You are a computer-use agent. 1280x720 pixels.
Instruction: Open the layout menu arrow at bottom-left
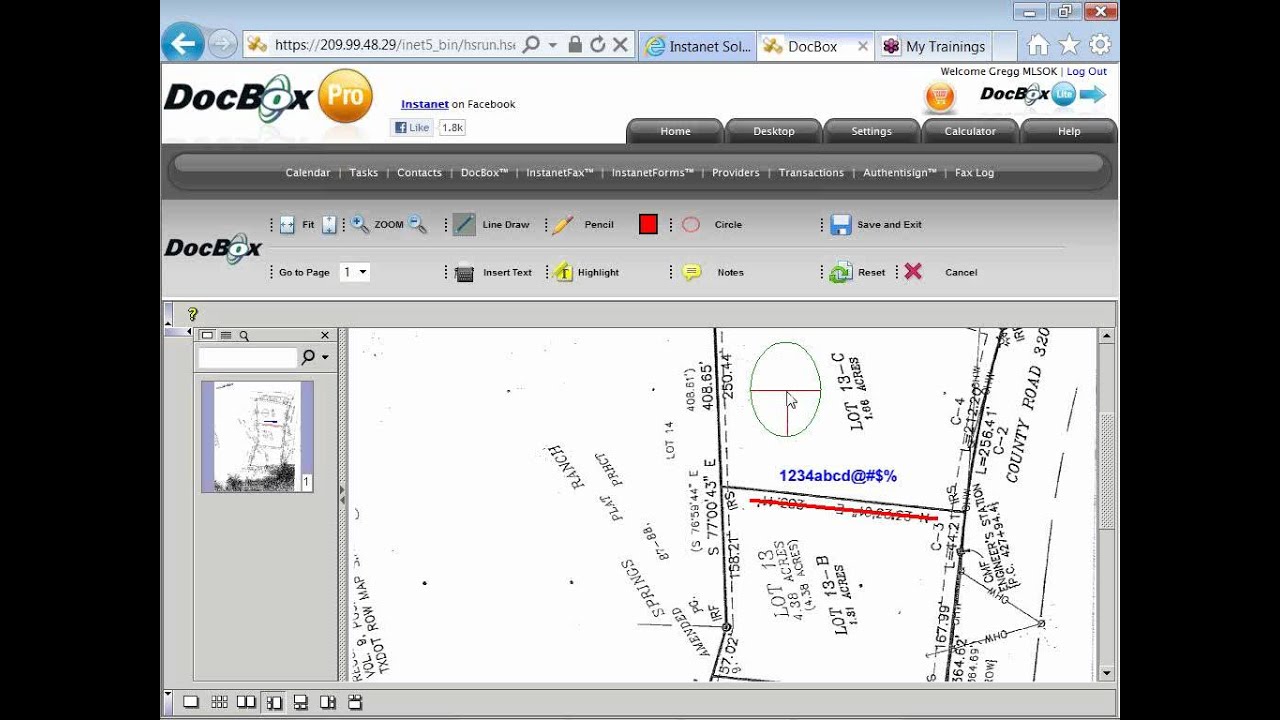tap(167, 694)
